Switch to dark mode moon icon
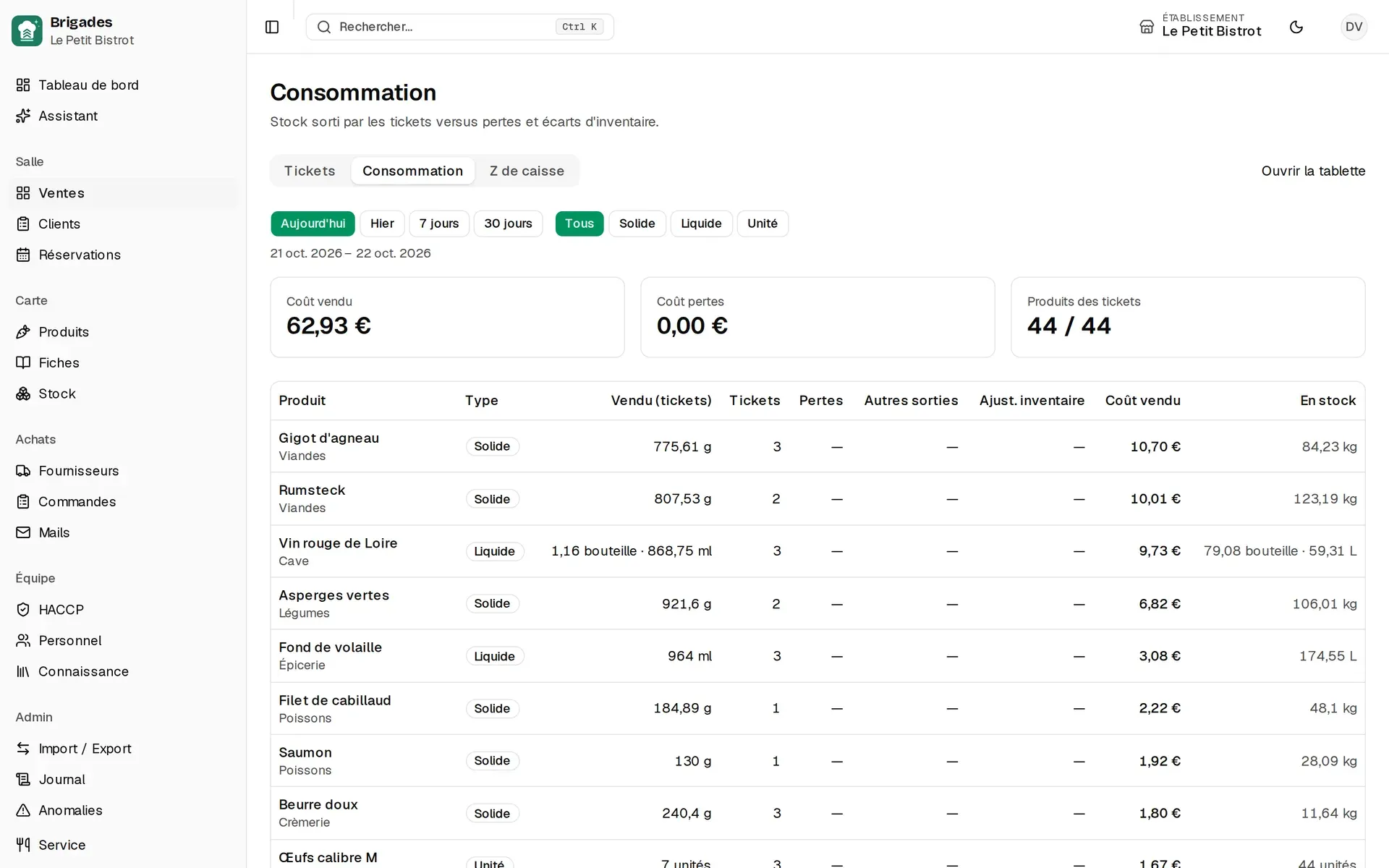Screen dimensions: 1389x868 [x=1296, y=27]
